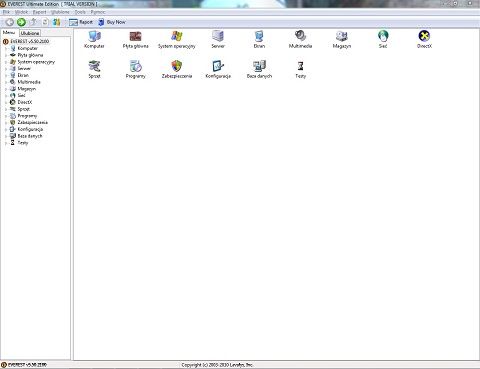Click the Refresh toolbar icon
This screenshot has height=369, width=480.
click(45, 22)
